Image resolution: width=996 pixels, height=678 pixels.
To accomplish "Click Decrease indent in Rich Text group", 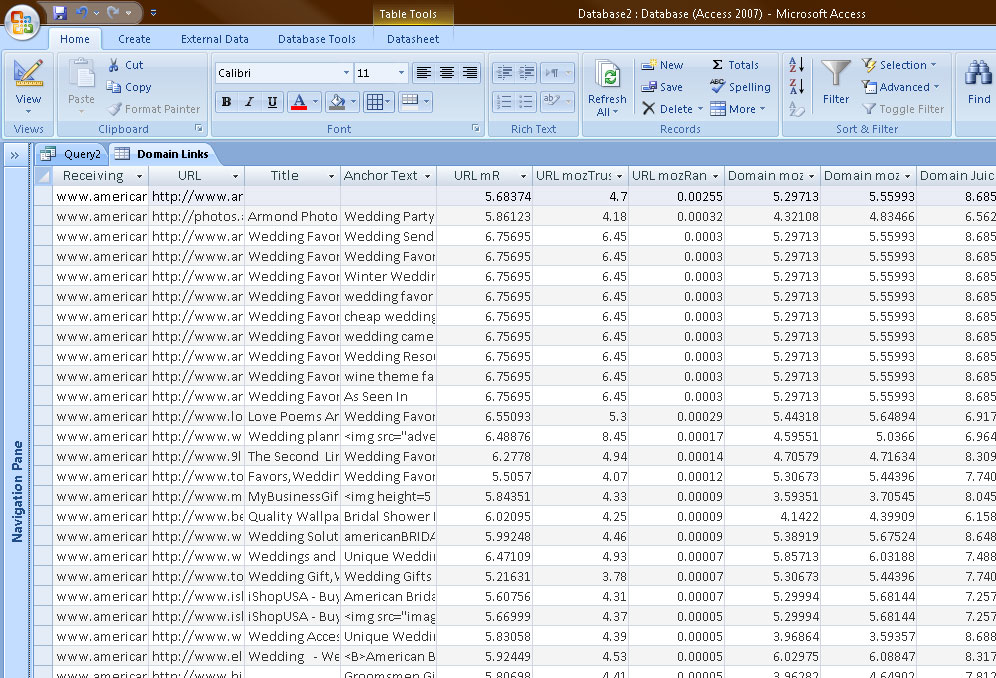I will click(x=504, y=73).
